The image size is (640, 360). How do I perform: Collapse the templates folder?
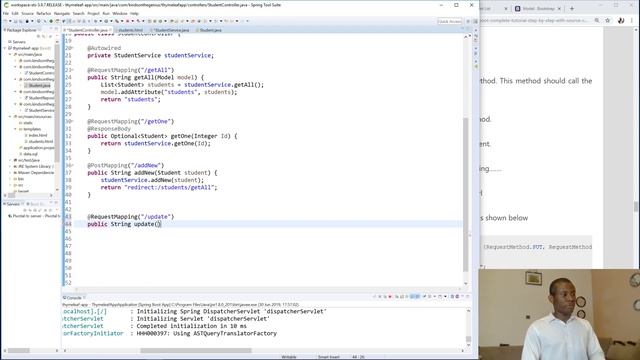(15, 129)
